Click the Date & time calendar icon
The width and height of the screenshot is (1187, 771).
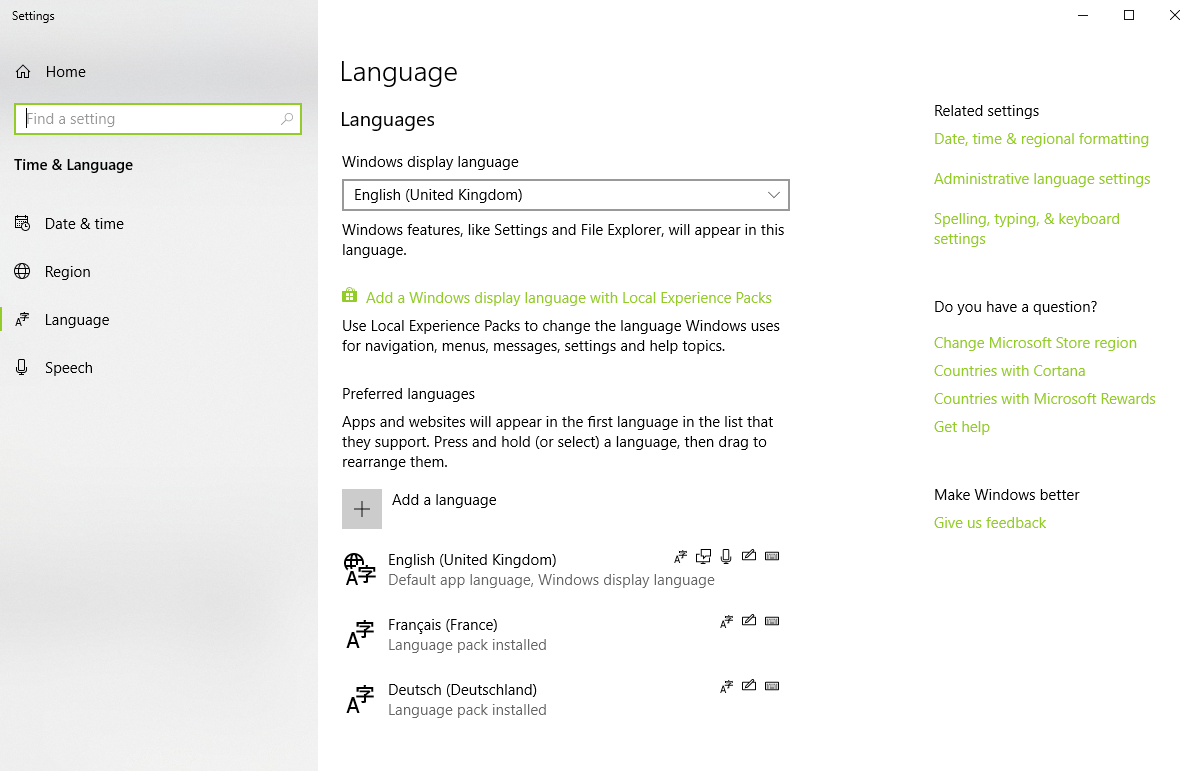pos(23,223)
